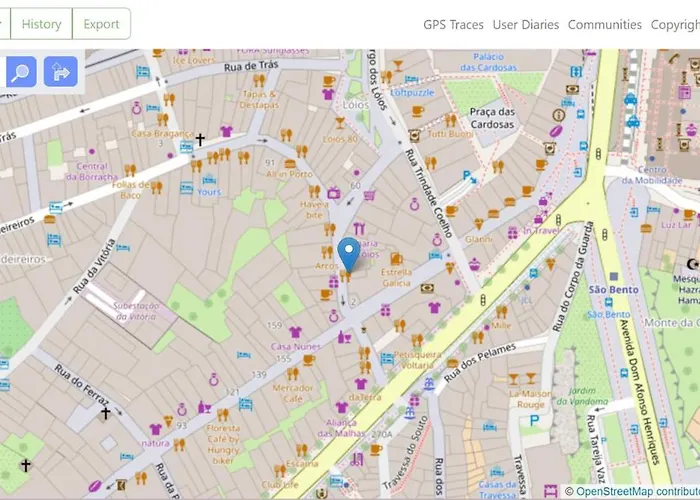This screenshot has height=500, width=700.
Task: Click the Praça das Cardosas label
Action: [492, 118]
